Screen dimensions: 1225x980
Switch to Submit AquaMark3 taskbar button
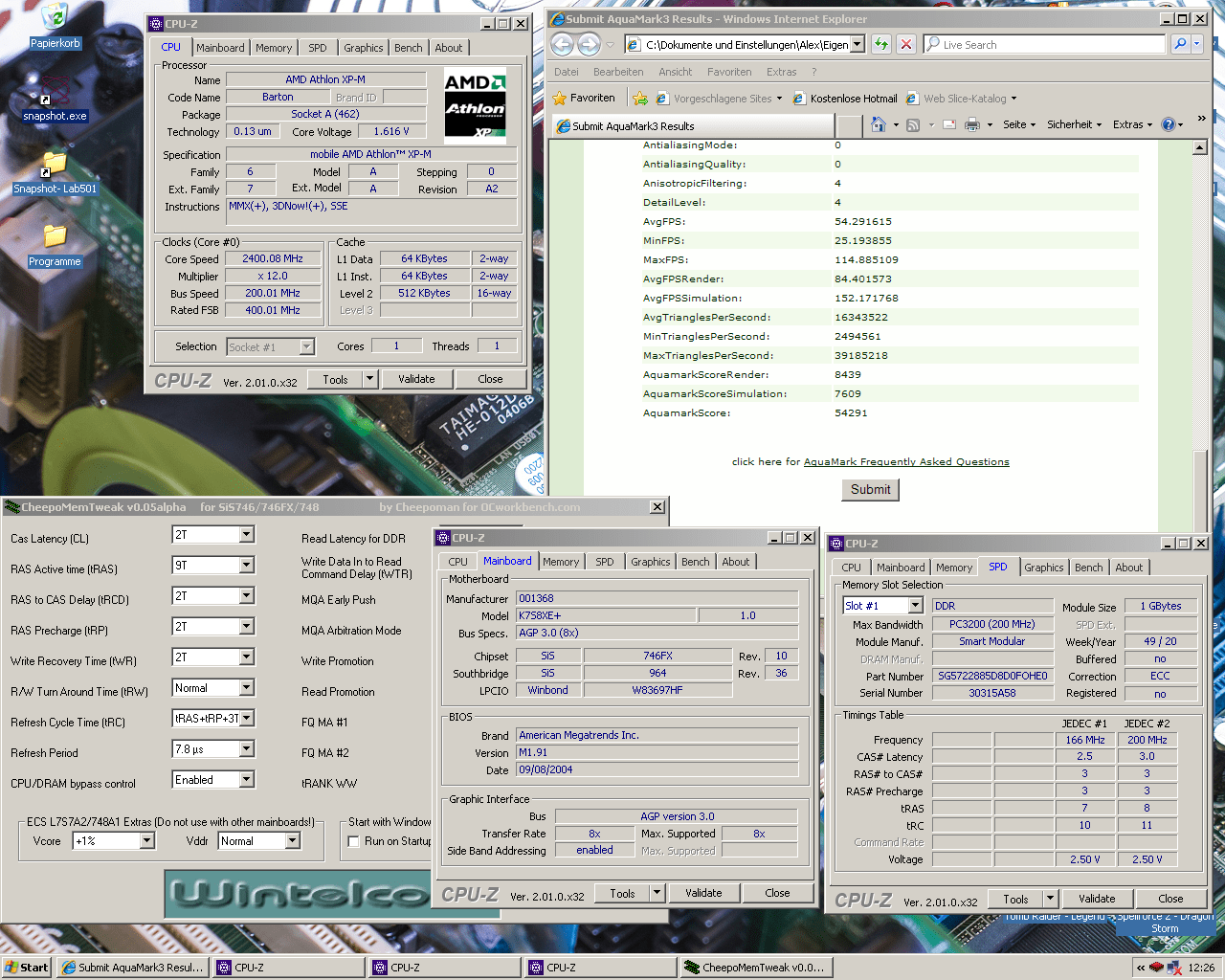pyautogui.click(x=132, y=968)
